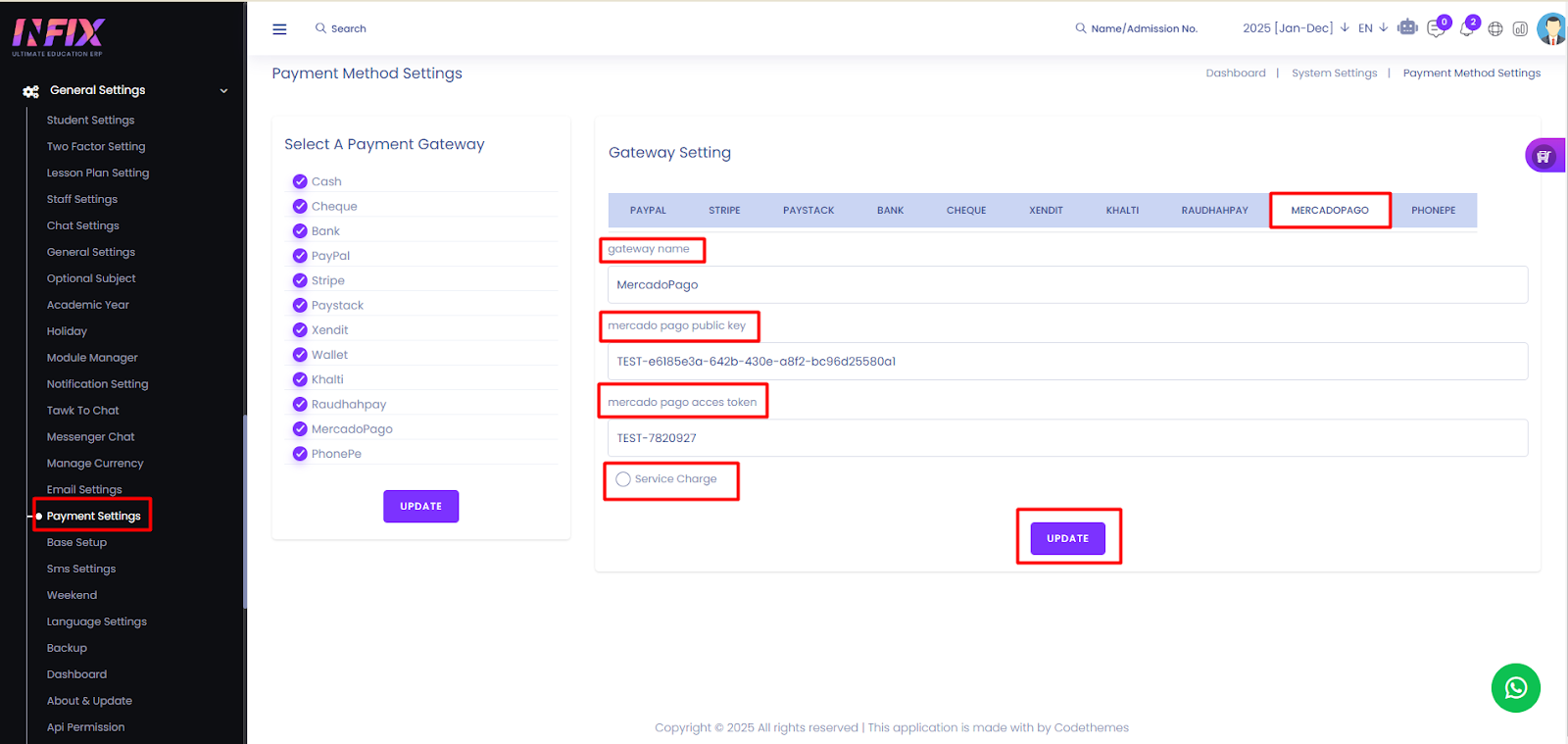Viewport: 1568px width, 744px height.
Task: Switch to the STRIPE gateway tab
Action: pos(724,210)
